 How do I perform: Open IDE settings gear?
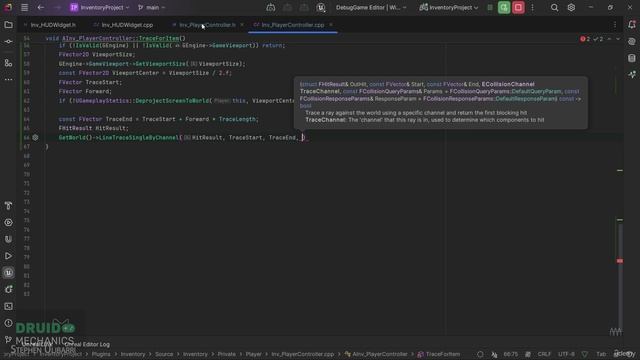571,7
